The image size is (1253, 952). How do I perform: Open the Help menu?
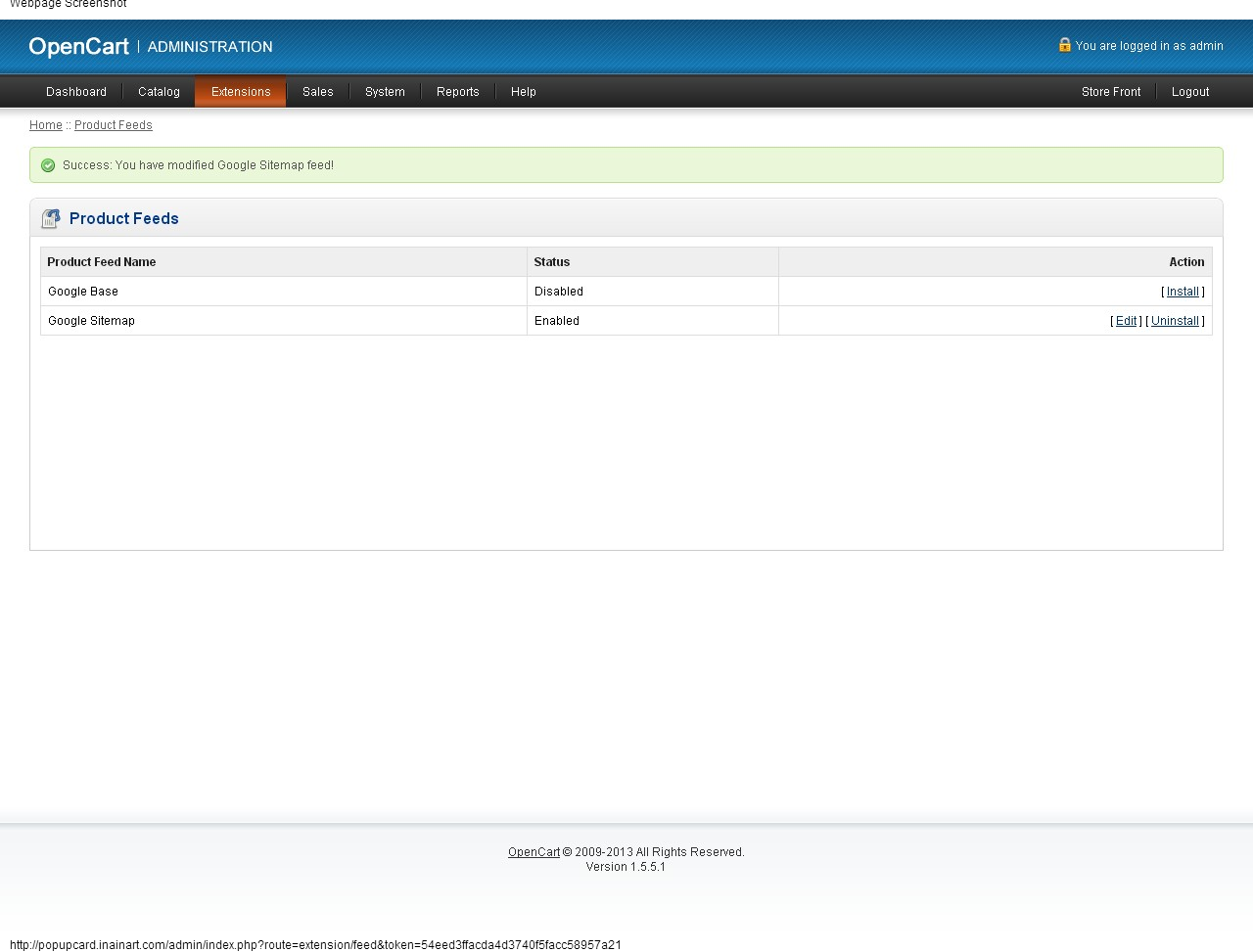coord(524,92)
